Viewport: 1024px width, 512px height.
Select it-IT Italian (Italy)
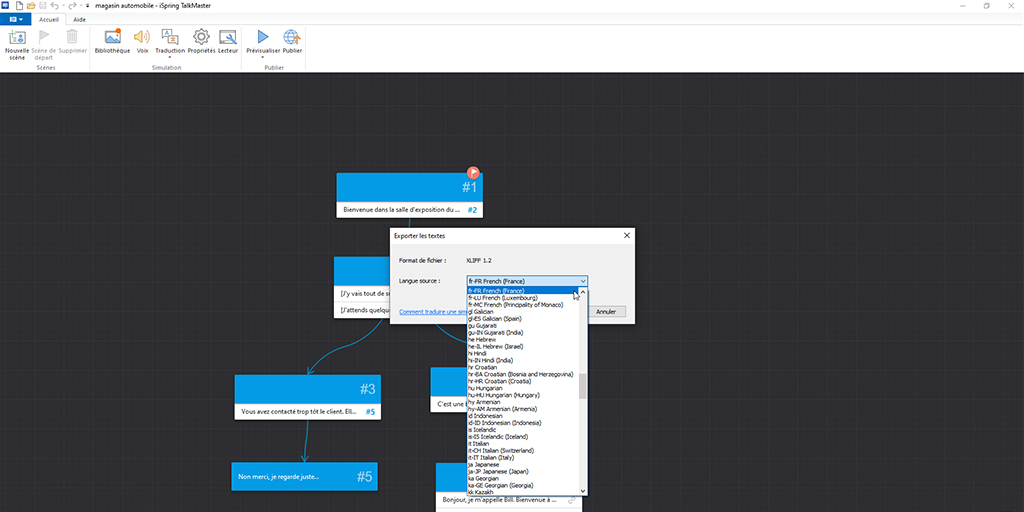(522, 458)
